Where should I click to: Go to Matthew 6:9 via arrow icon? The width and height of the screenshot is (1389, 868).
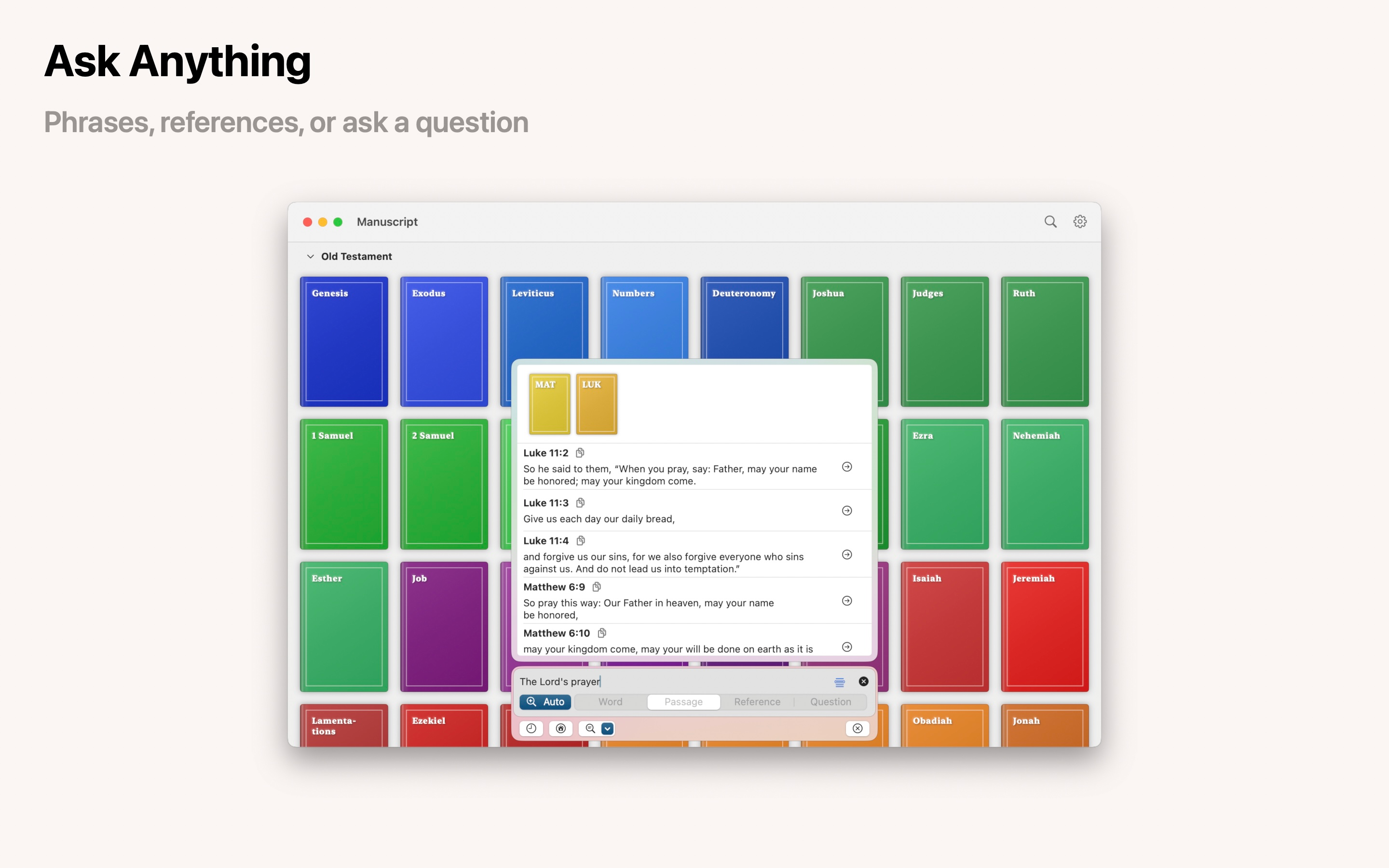coord(846,600)
